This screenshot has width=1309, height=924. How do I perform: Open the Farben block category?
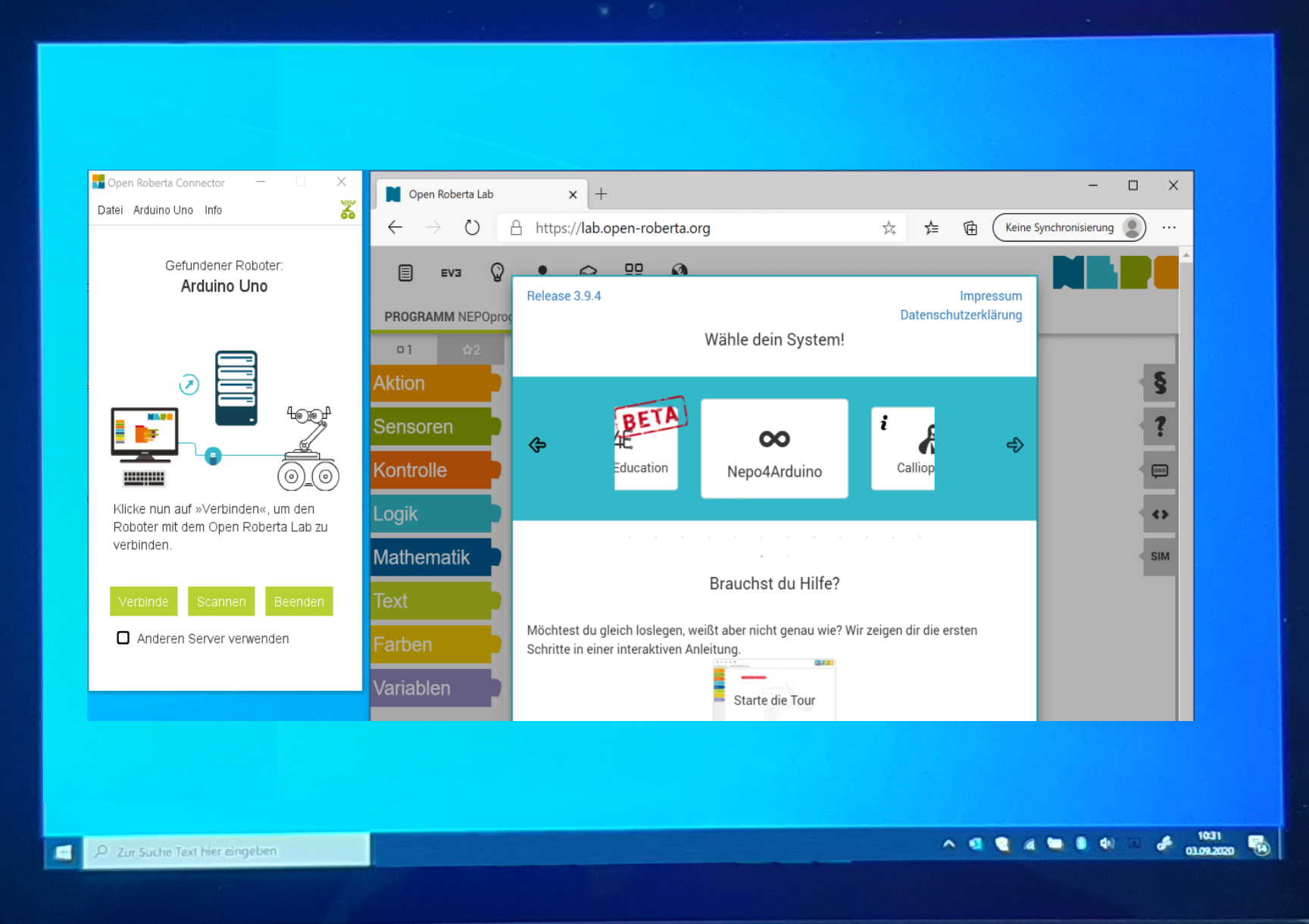(436, 645)
